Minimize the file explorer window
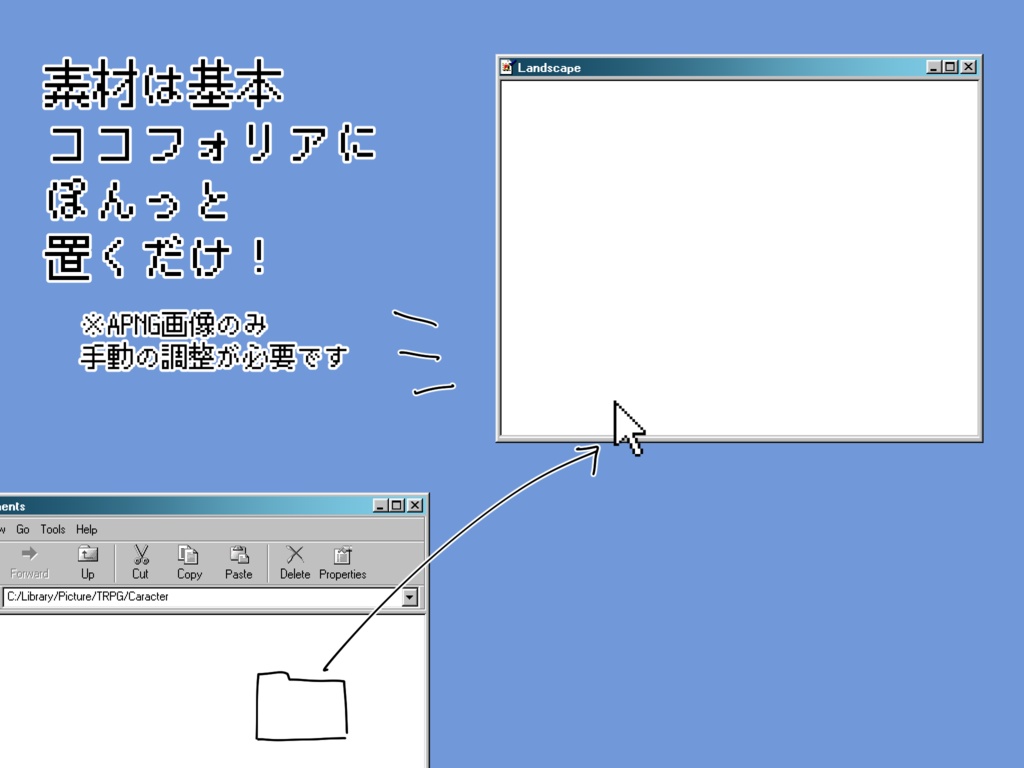This screenshot has width=1024, height=768. pos(380,505)
